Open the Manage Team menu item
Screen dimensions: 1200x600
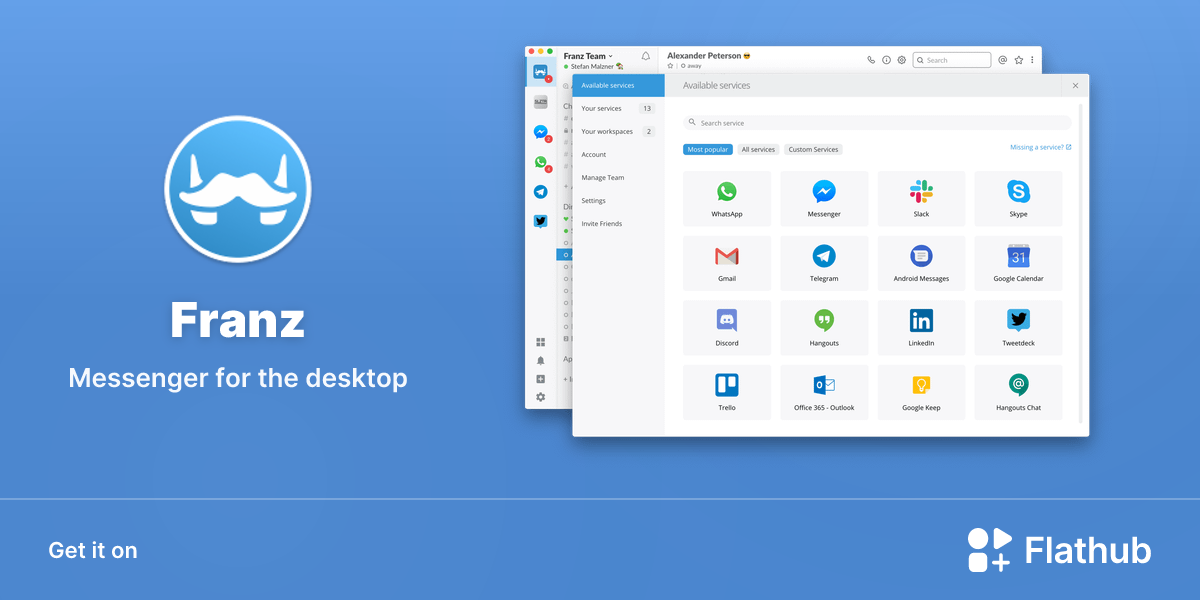pyautogui.click(x=618, y=177)
